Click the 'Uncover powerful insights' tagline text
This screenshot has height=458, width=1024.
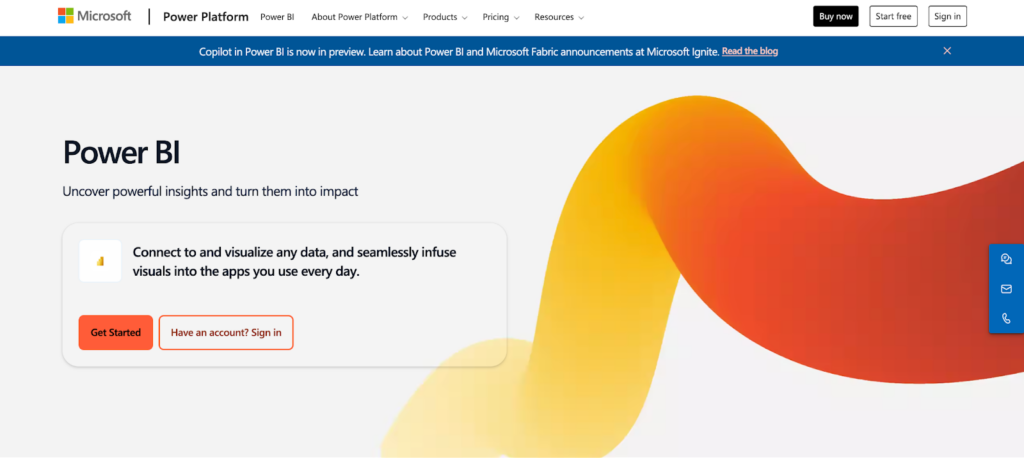tap(210, 191)
